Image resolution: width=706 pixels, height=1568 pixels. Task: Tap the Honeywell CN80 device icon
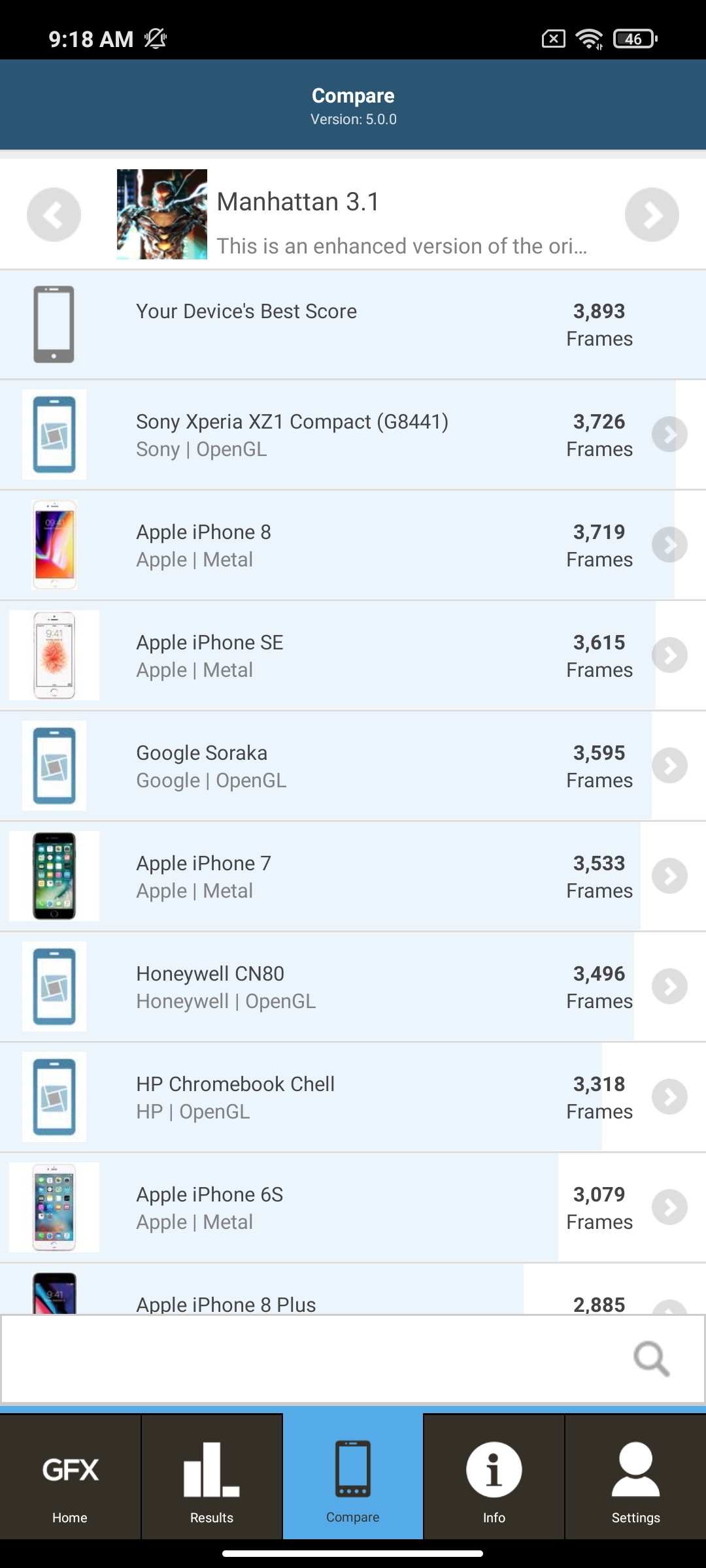(x=54, y=987)
